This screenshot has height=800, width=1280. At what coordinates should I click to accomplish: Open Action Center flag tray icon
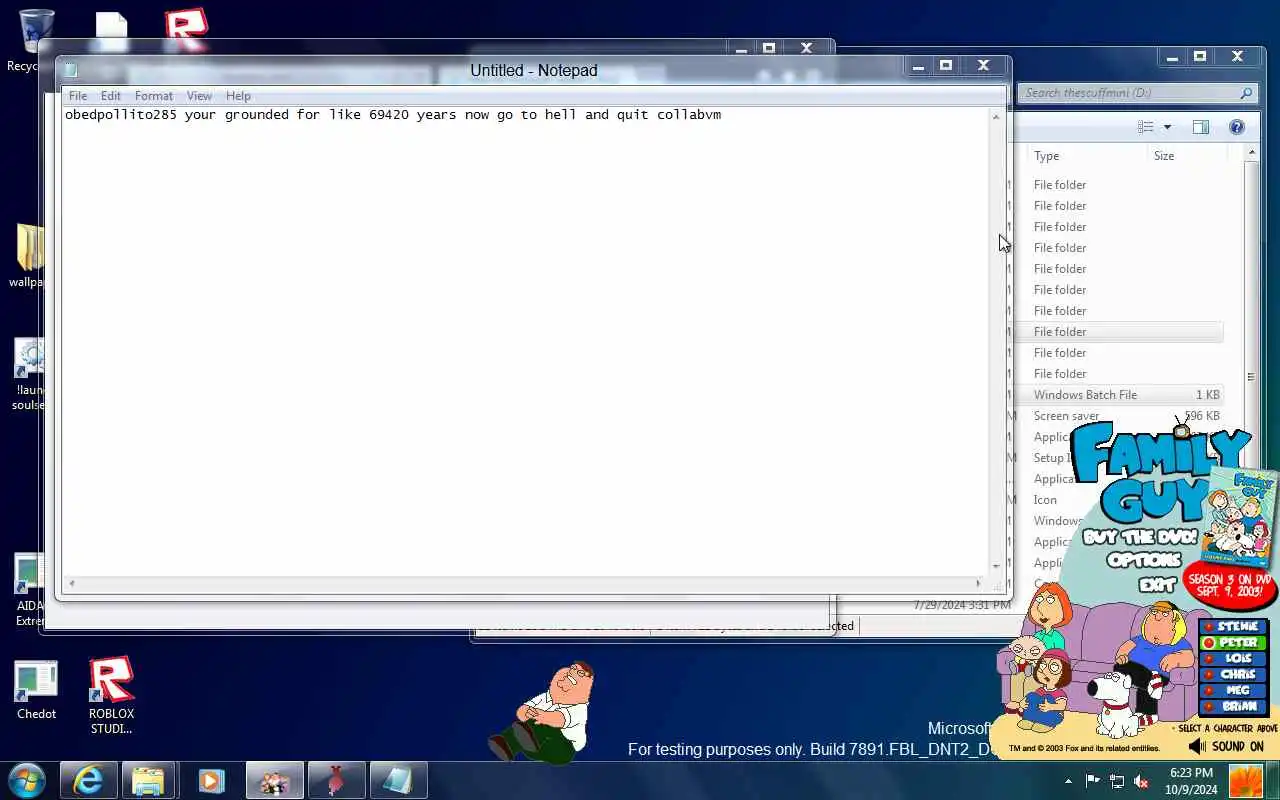[x=1092, y=781]
